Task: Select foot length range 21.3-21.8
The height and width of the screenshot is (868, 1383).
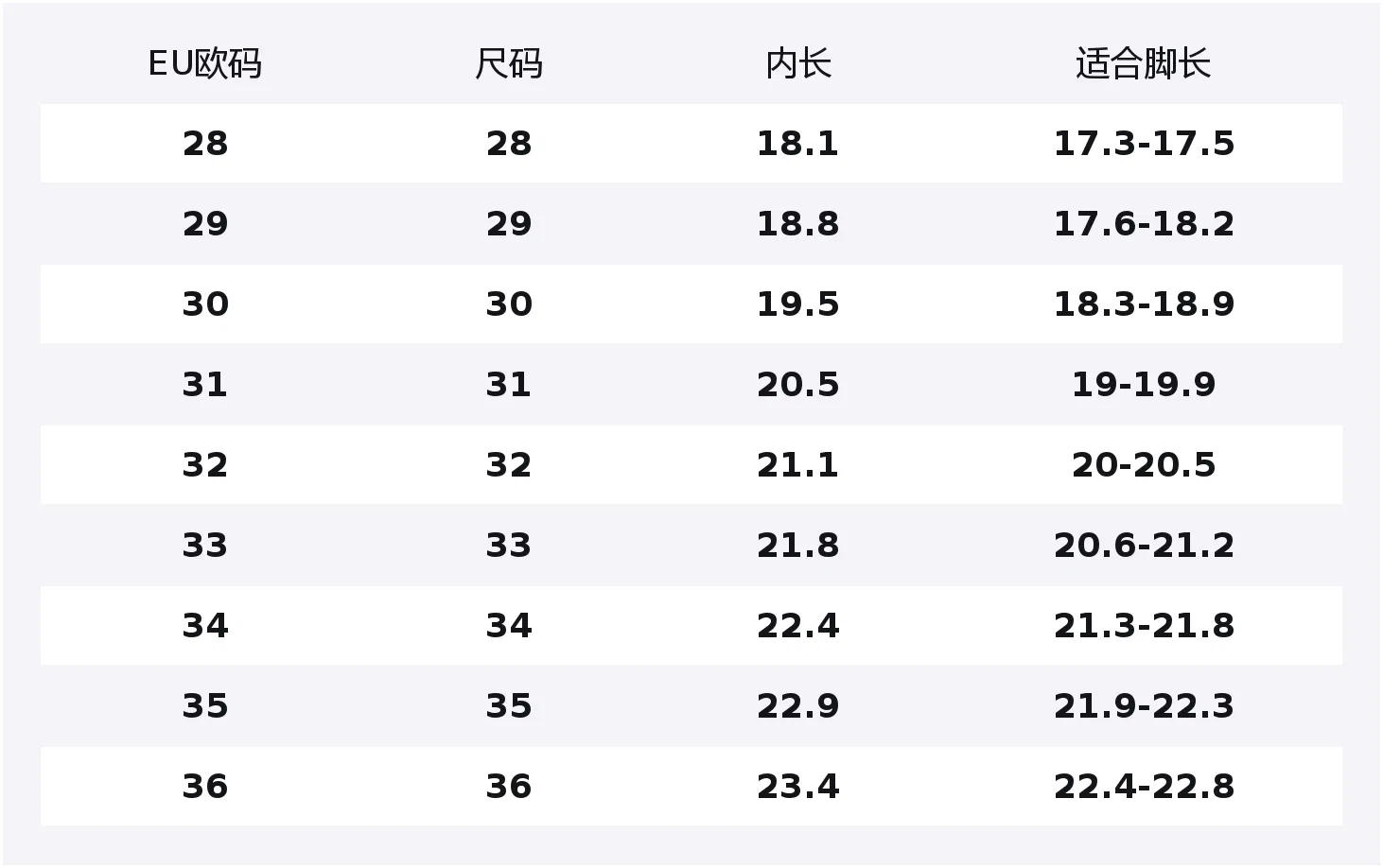Action: (x=1144, y=626)
